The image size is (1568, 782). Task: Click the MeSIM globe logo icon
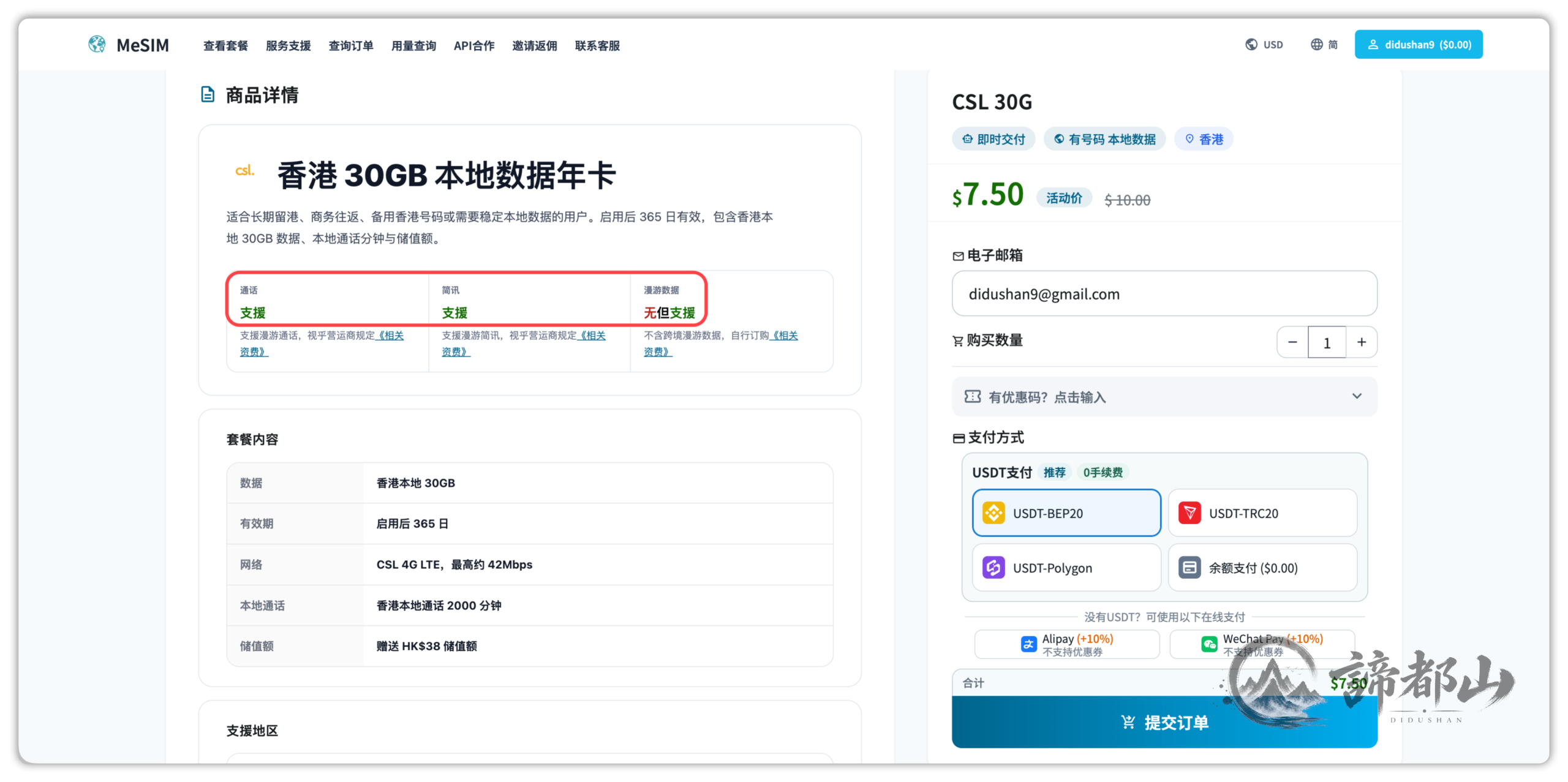97,44
